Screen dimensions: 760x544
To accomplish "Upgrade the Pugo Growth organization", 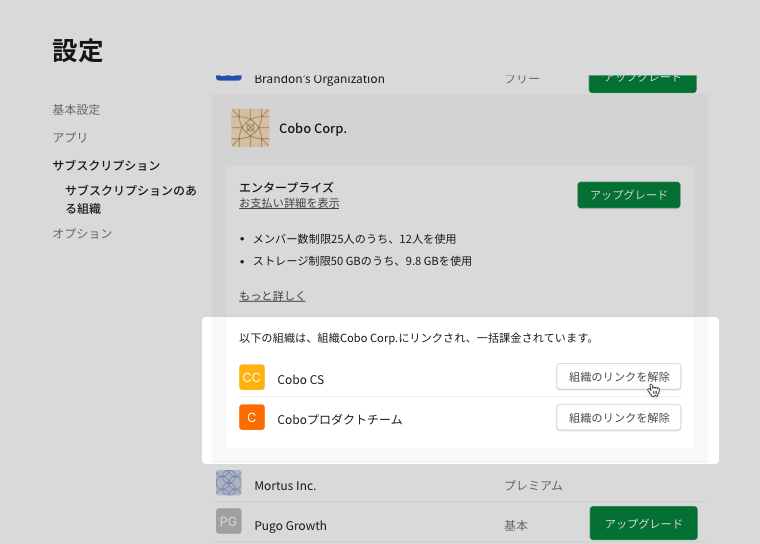I will click(644, 523).
